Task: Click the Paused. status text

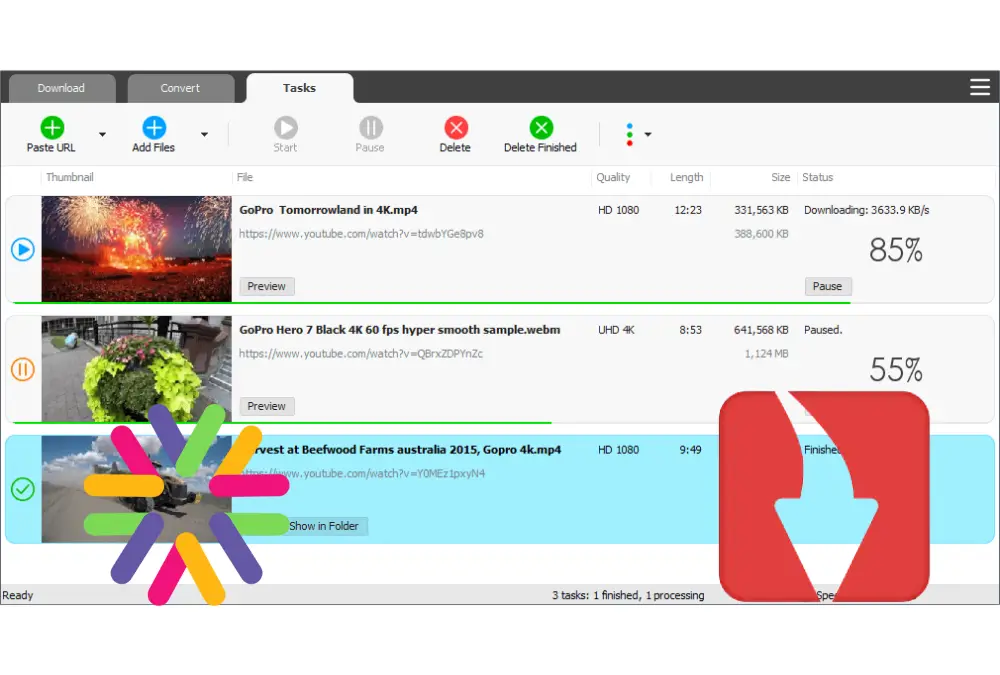Action: point(823,330)
